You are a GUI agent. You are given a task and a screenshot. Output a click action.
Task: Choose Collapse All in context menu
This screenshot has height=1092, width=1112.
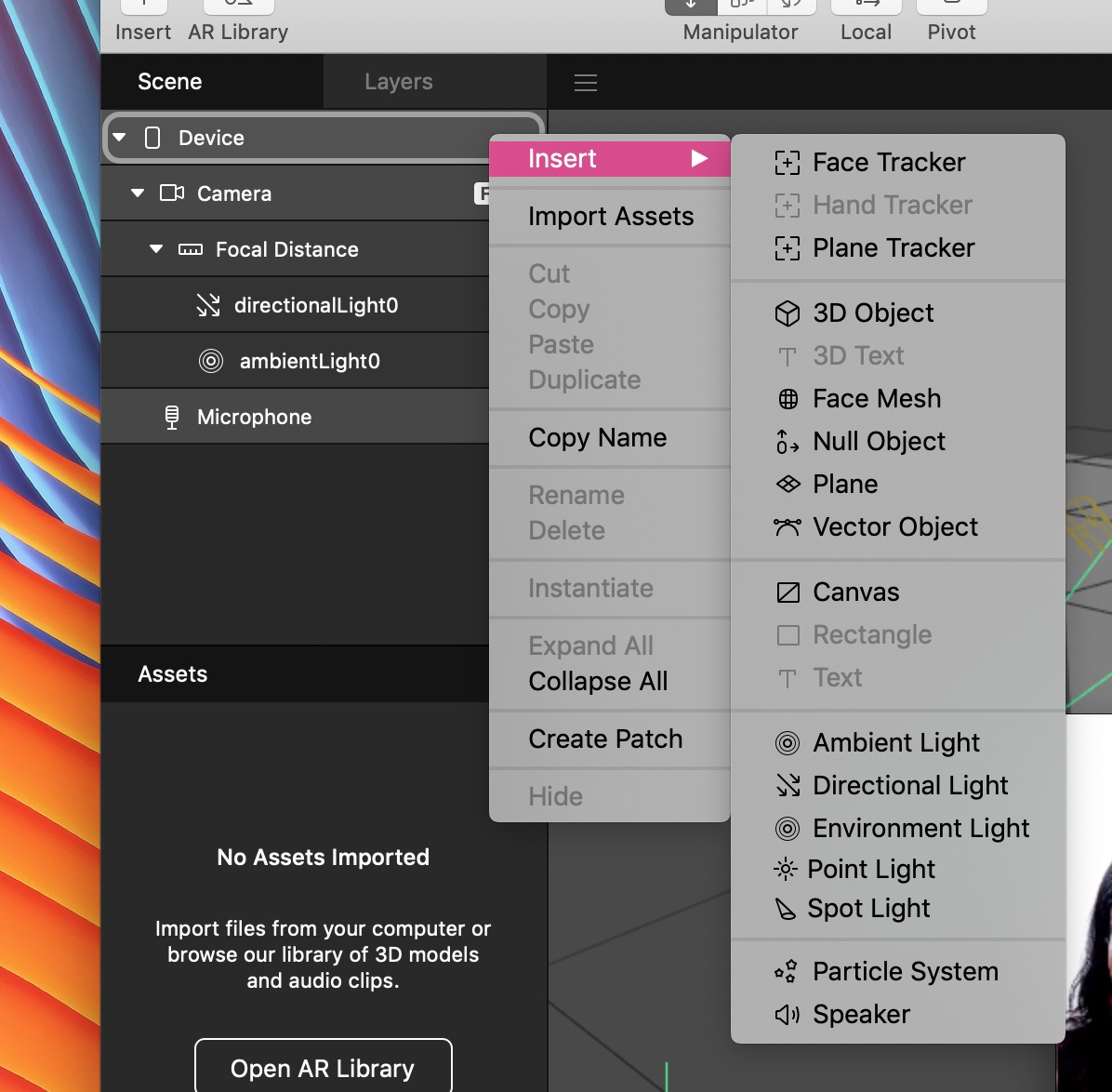[x=598, y=682]
